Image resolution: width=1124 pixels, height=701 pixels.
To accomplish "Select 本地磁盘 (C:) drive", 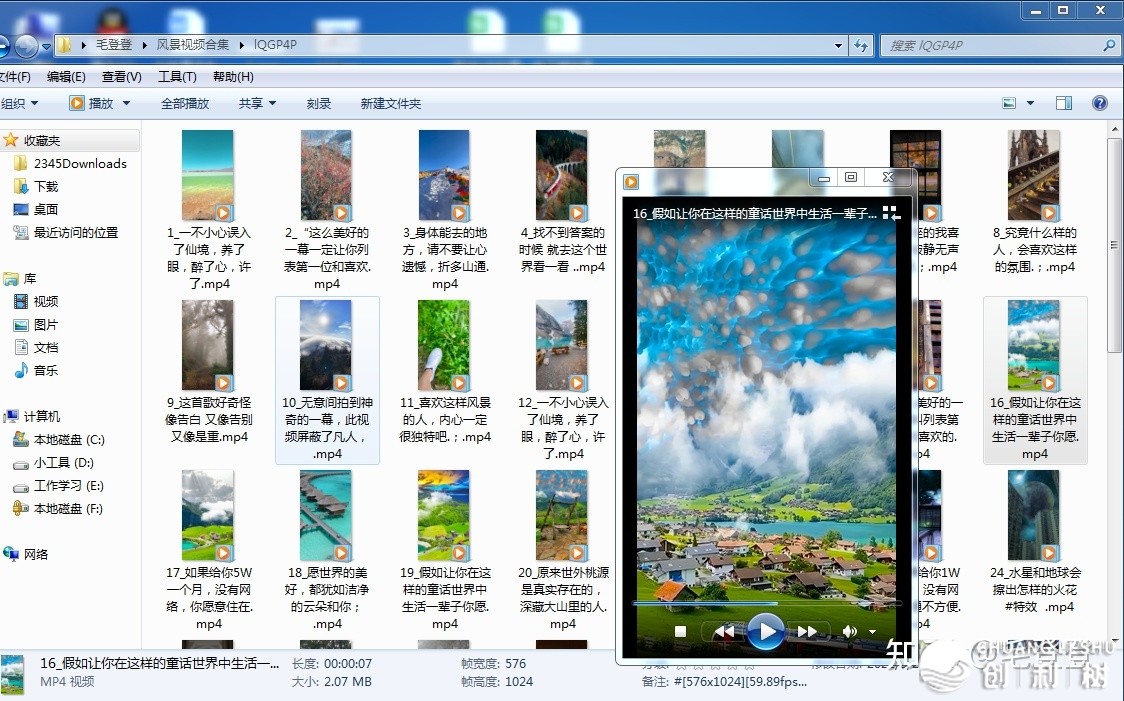I will (68, 439).
